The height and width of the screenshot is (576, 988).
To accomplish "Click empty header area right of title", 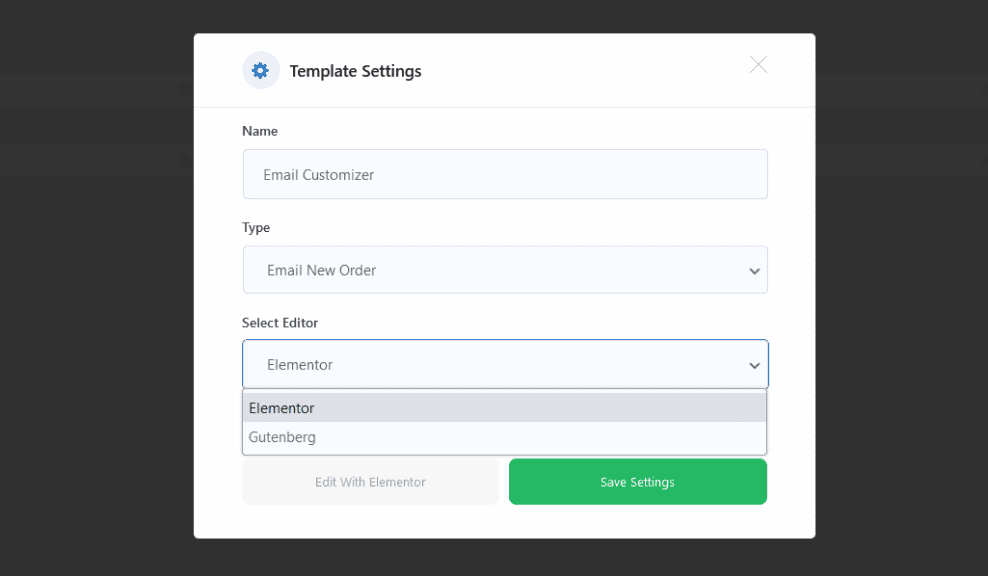I will (x=580, y=71).
